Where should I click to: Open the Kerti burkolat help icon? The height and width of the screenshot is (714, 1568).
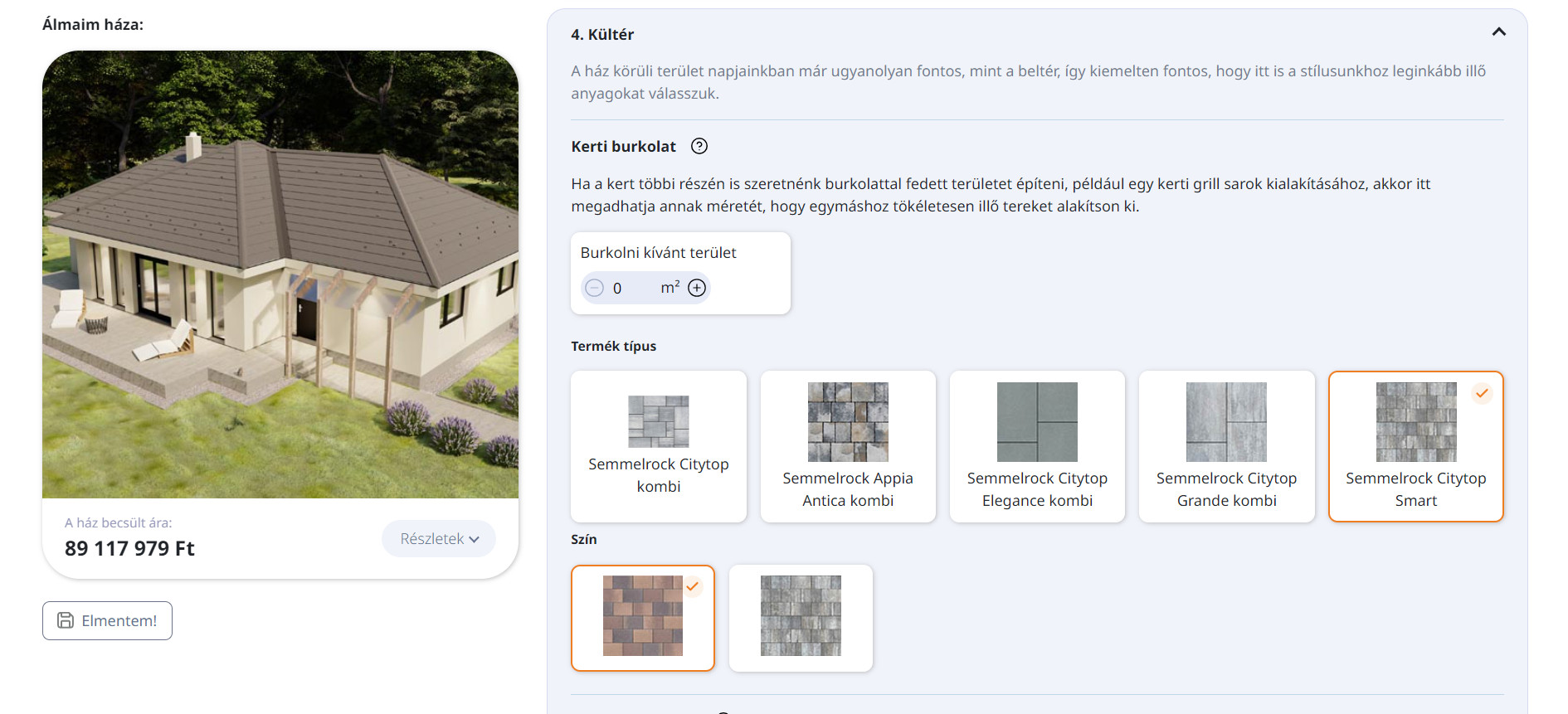click(x=699, y=146)
